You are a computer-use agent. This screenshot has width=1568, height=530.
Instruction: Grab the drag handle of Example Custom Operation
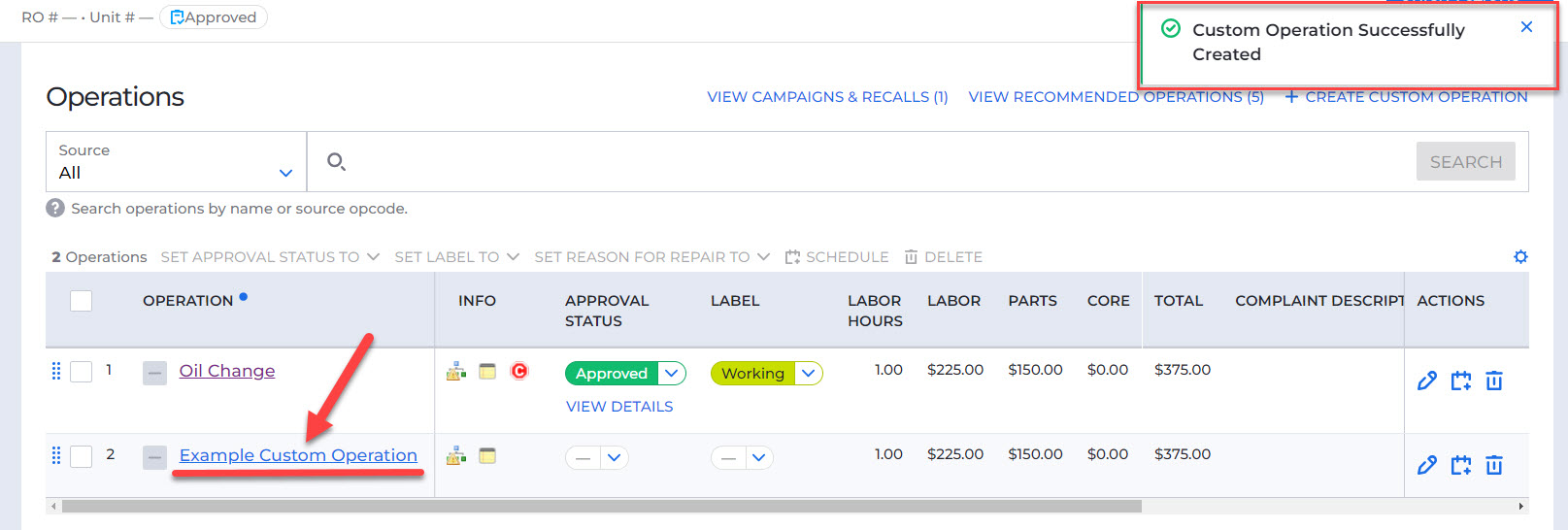55,455
